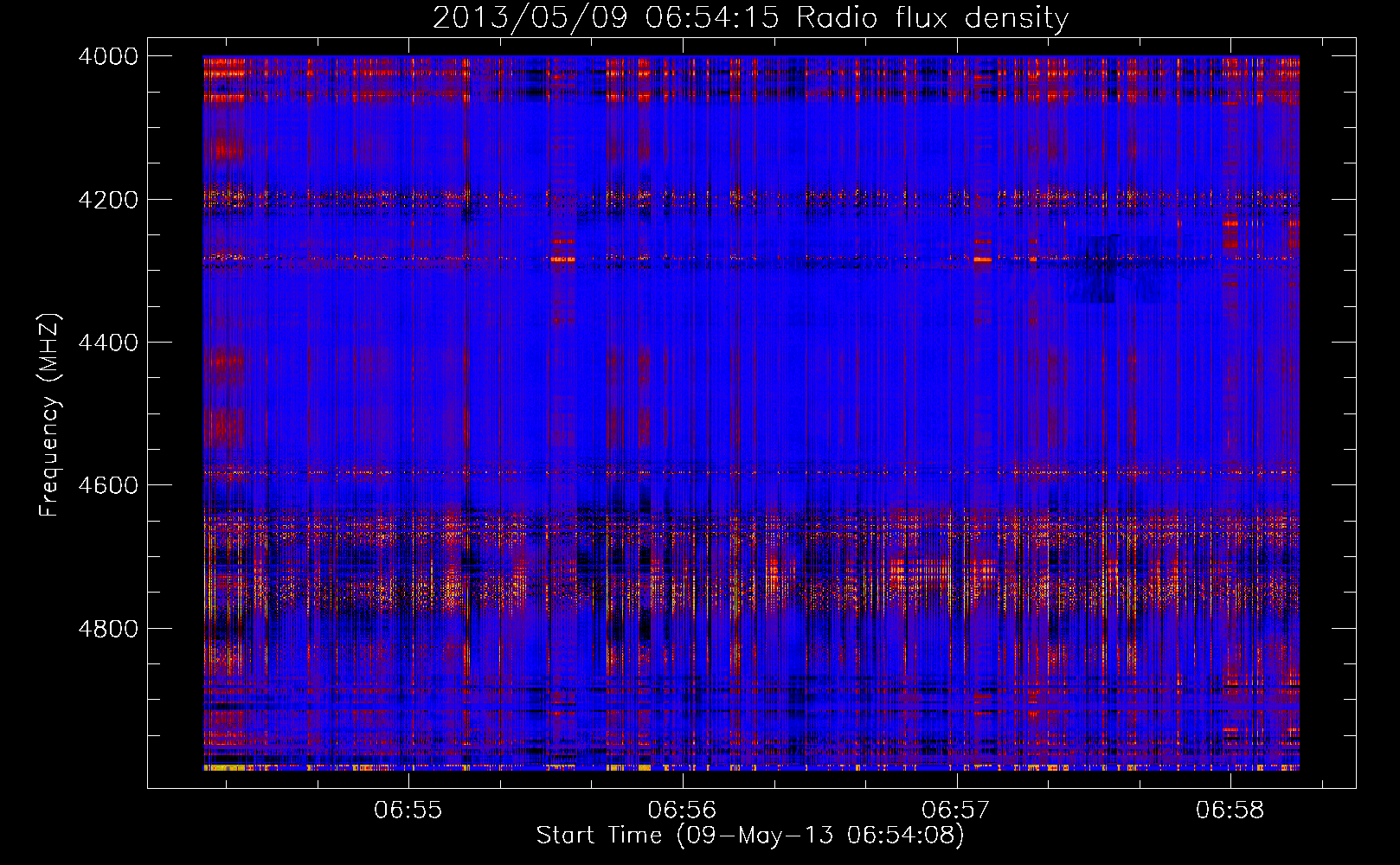Click the 06:57 time tick label
The width and height of the screenshot is (1400, 865).
coord(956,810)
